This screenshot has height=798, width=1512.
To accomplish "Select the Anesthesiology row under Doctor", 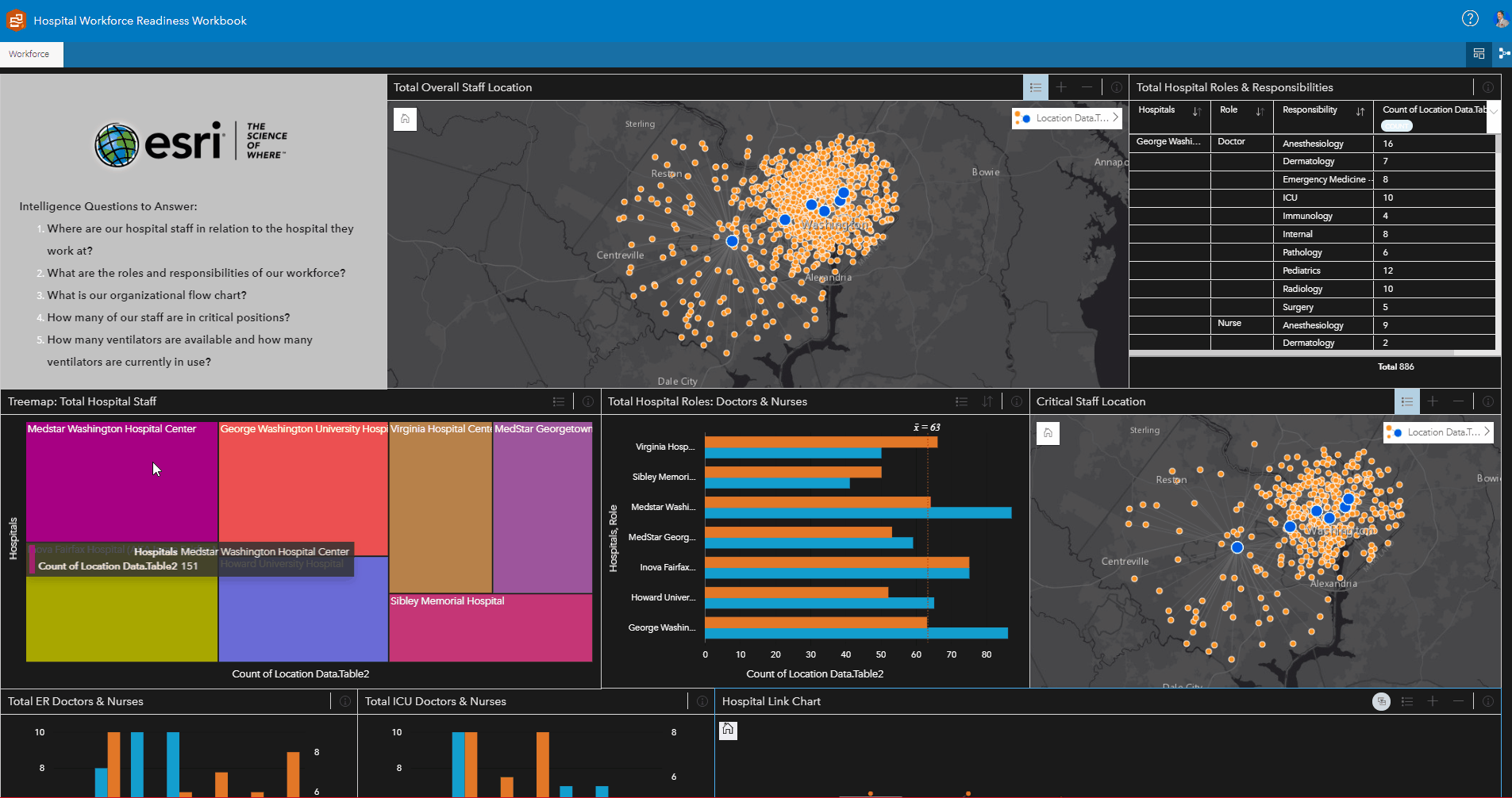I will point(1312,144).
